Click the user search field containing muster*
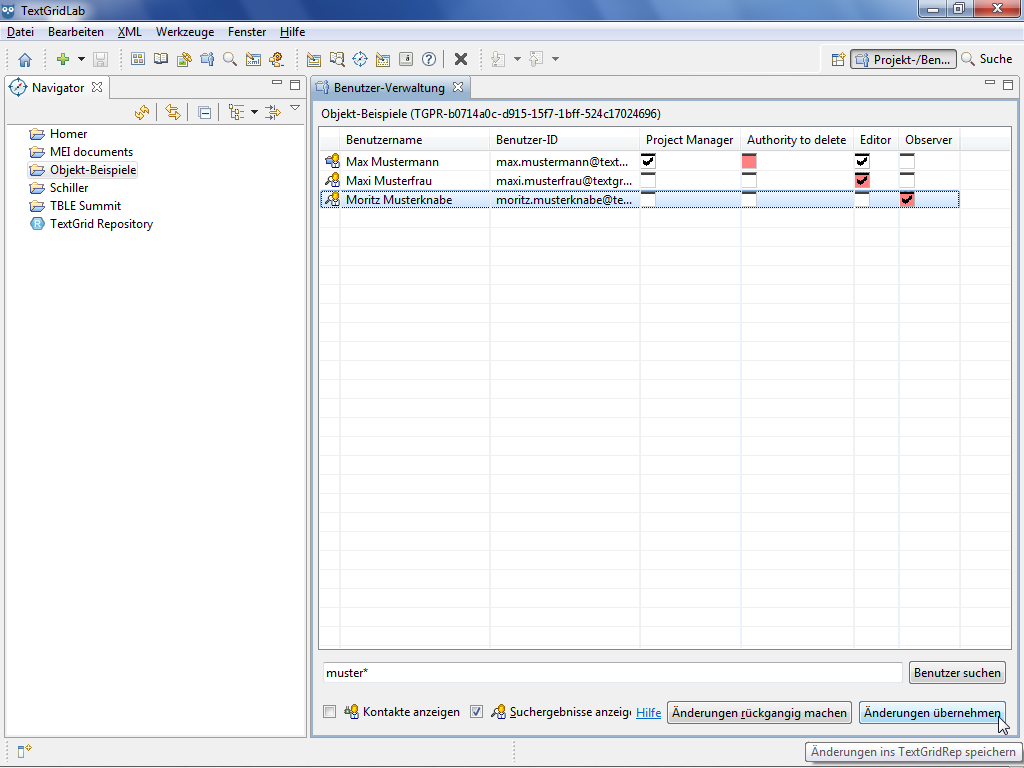This screenshot has height=768, width=1024. point(612,673)
